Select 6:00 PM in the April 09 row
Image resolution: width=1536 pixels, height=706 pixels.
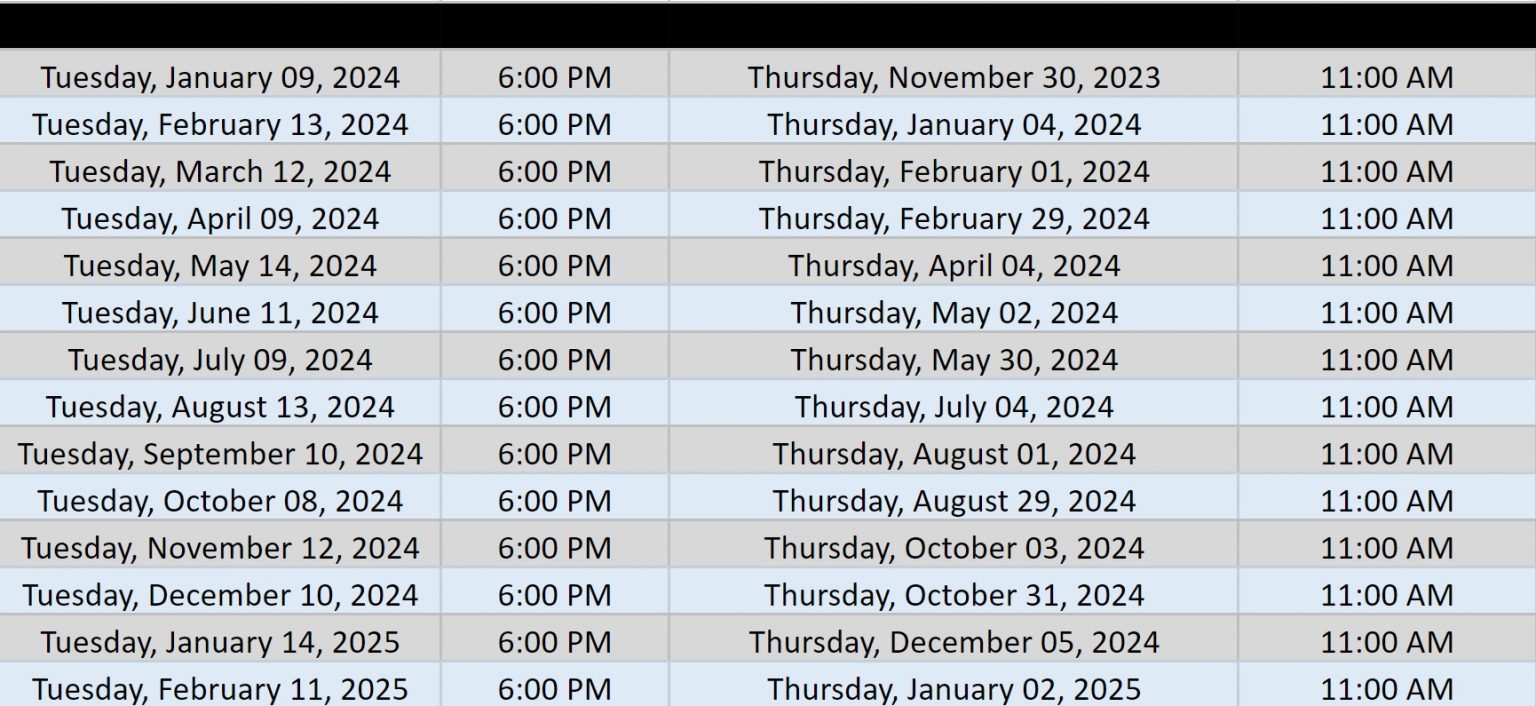pos(554,219)
